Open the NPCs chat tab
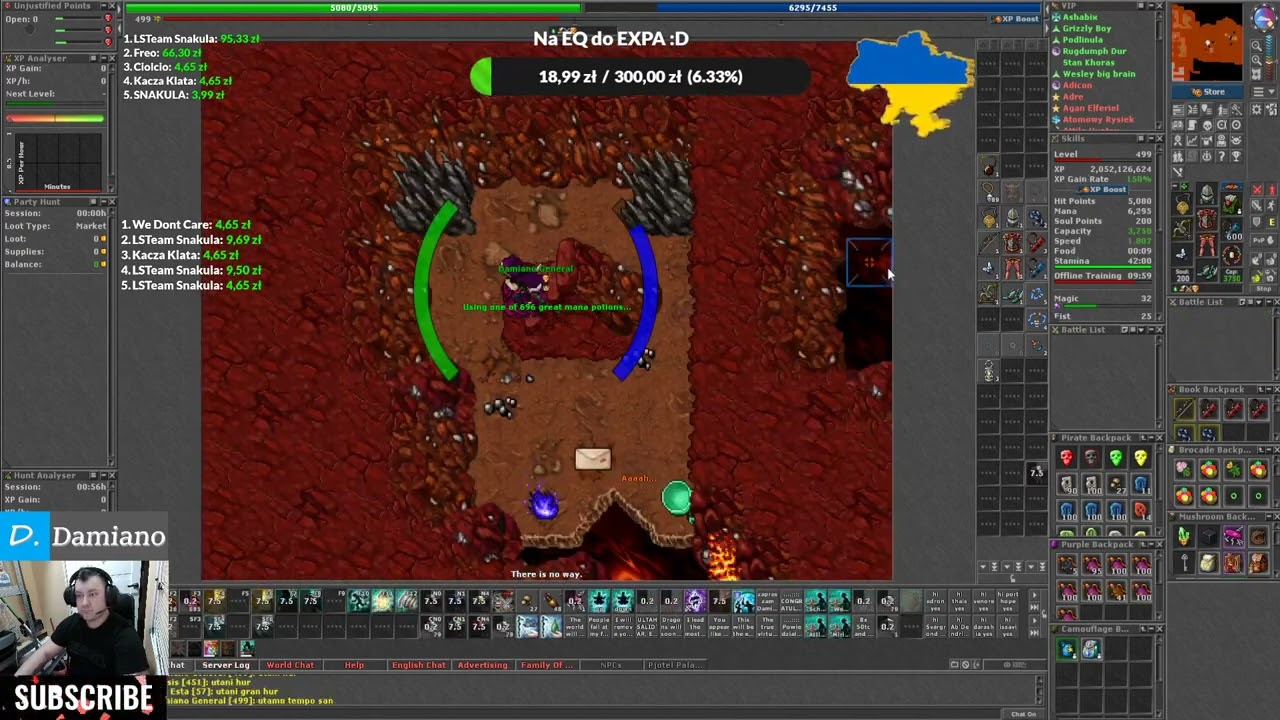 (611, 665)
